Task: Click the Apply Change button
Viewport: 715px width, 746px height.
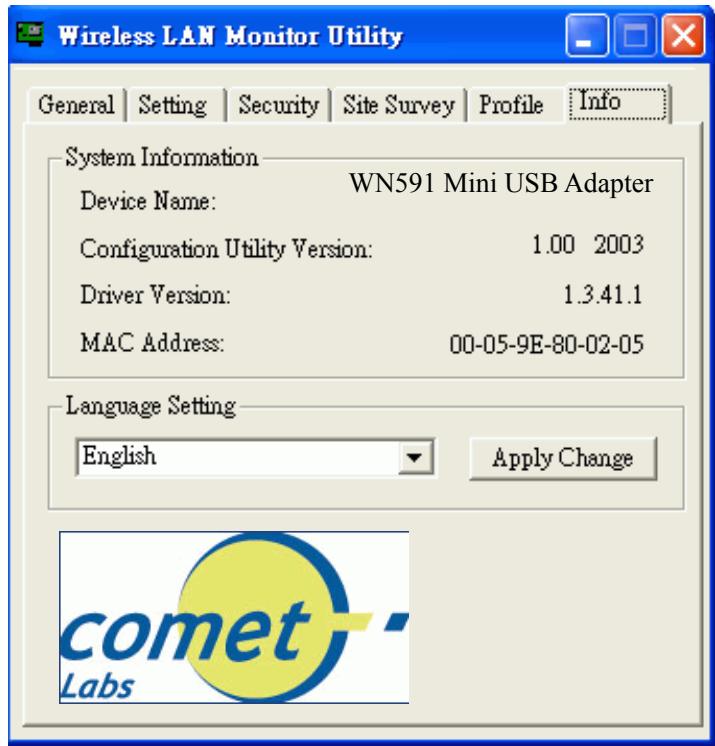Action: 563,458
